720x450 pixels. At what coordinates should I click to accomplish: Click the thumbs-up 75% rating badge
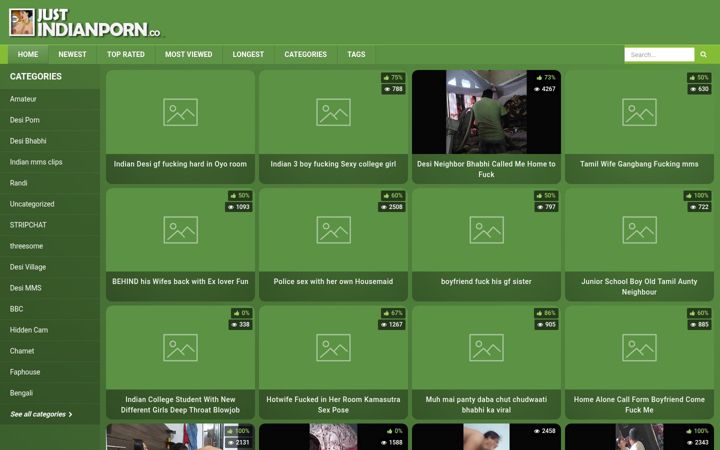coord(393,78)
